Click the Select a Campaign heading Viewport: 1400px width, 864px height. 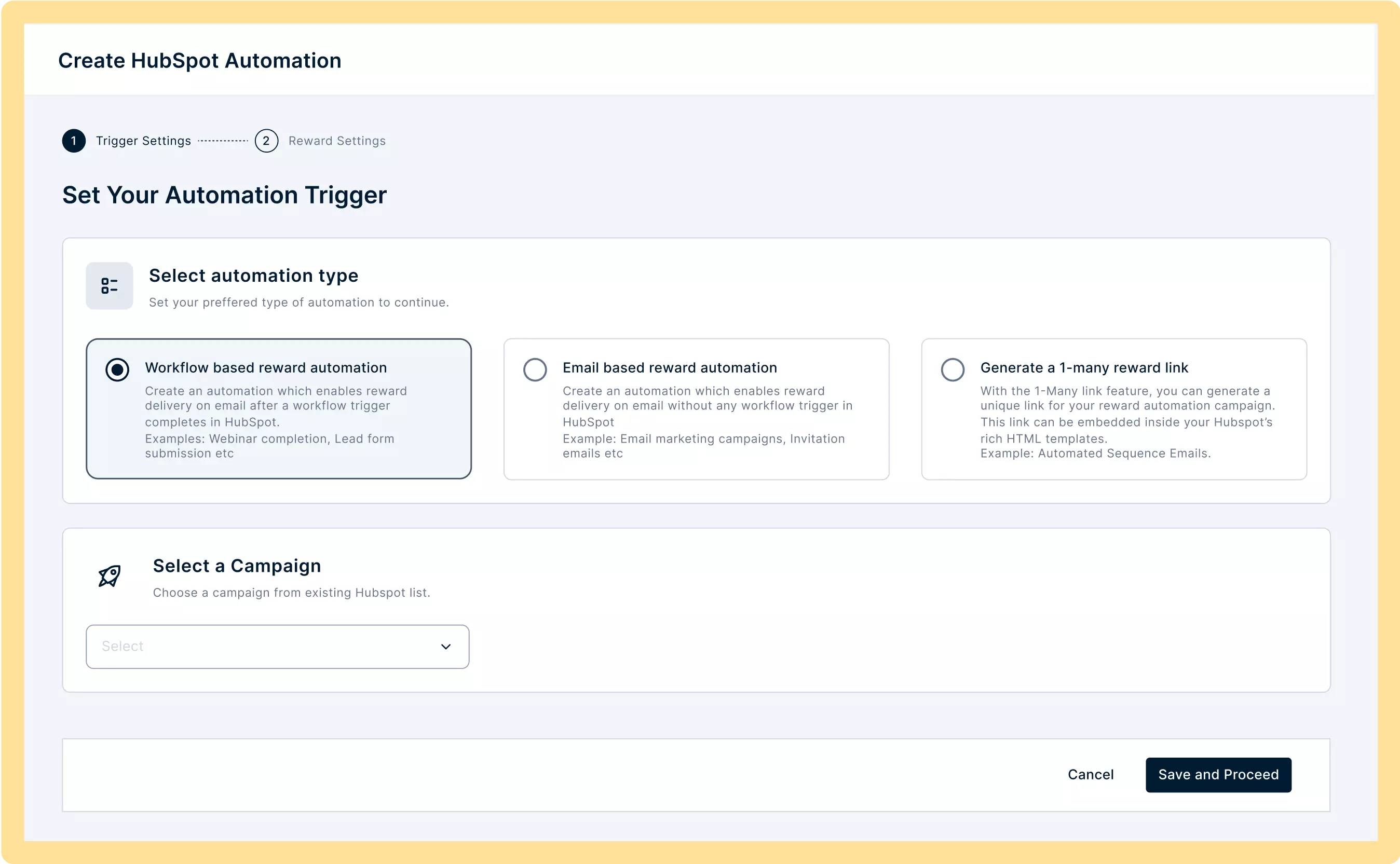[x=237, y=566]
